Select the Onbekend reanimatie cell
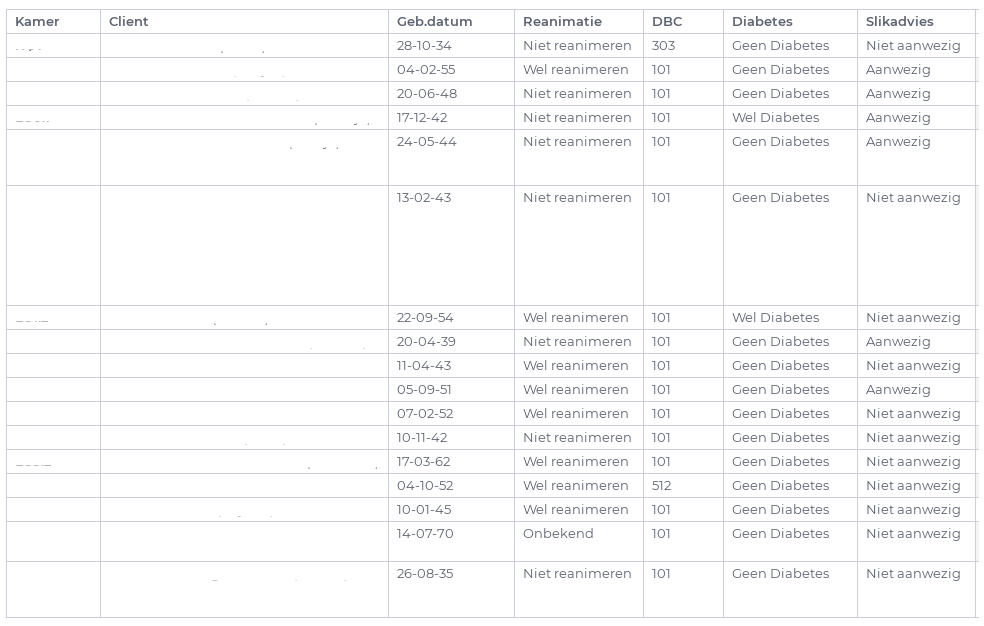The width and height of the screenshot is (984, 626). (x=558, y=534)
